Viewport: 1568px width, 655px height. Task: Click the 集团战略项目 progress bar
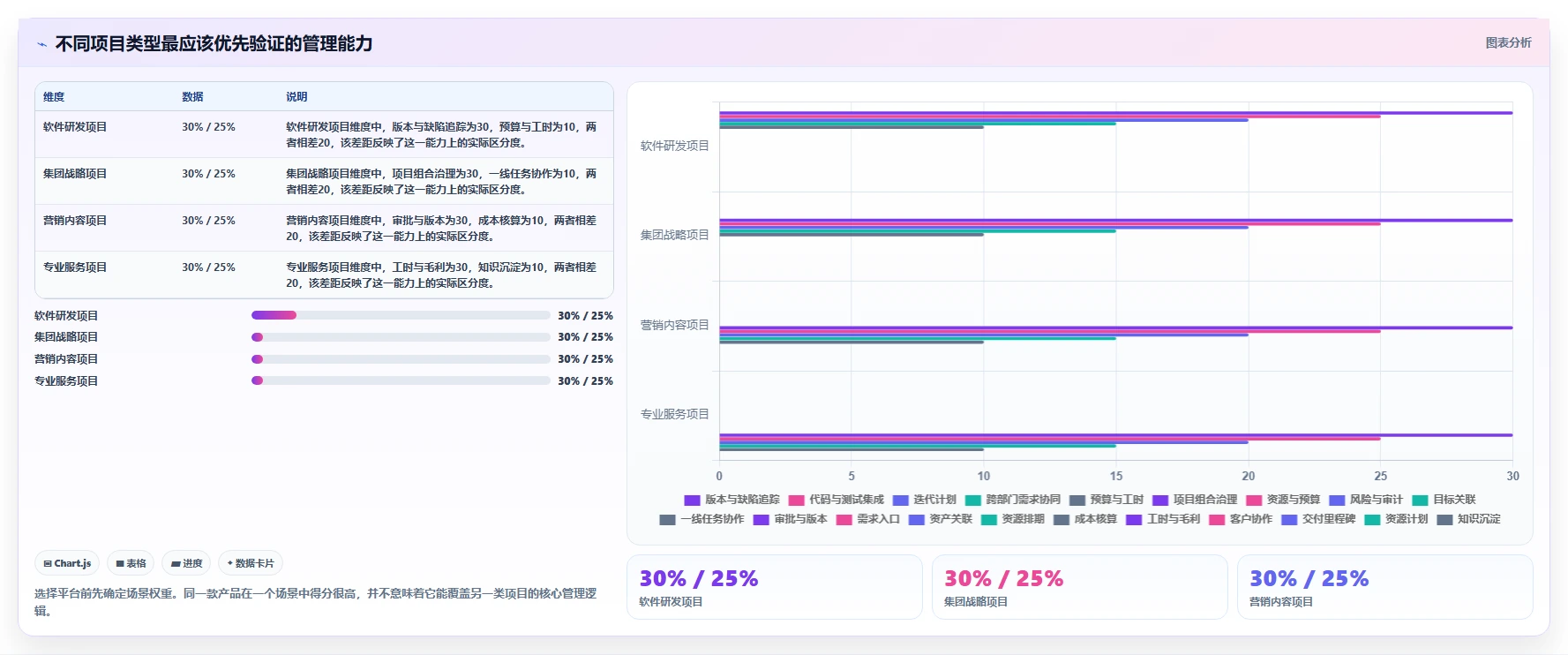click(x=401, y=337)
